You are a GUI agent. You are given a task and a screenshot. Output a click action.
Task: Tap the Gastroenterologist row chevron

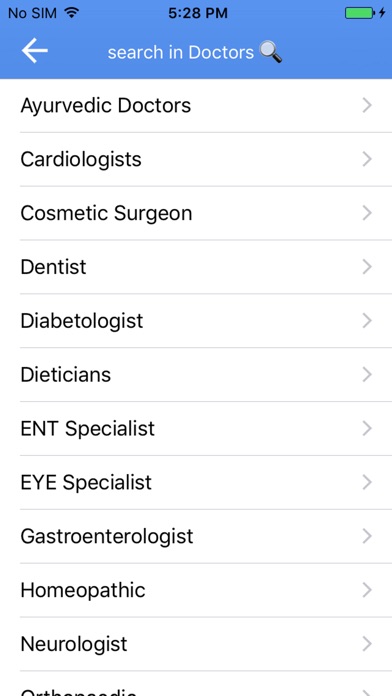pyautogui.click(x=367, y=536)
